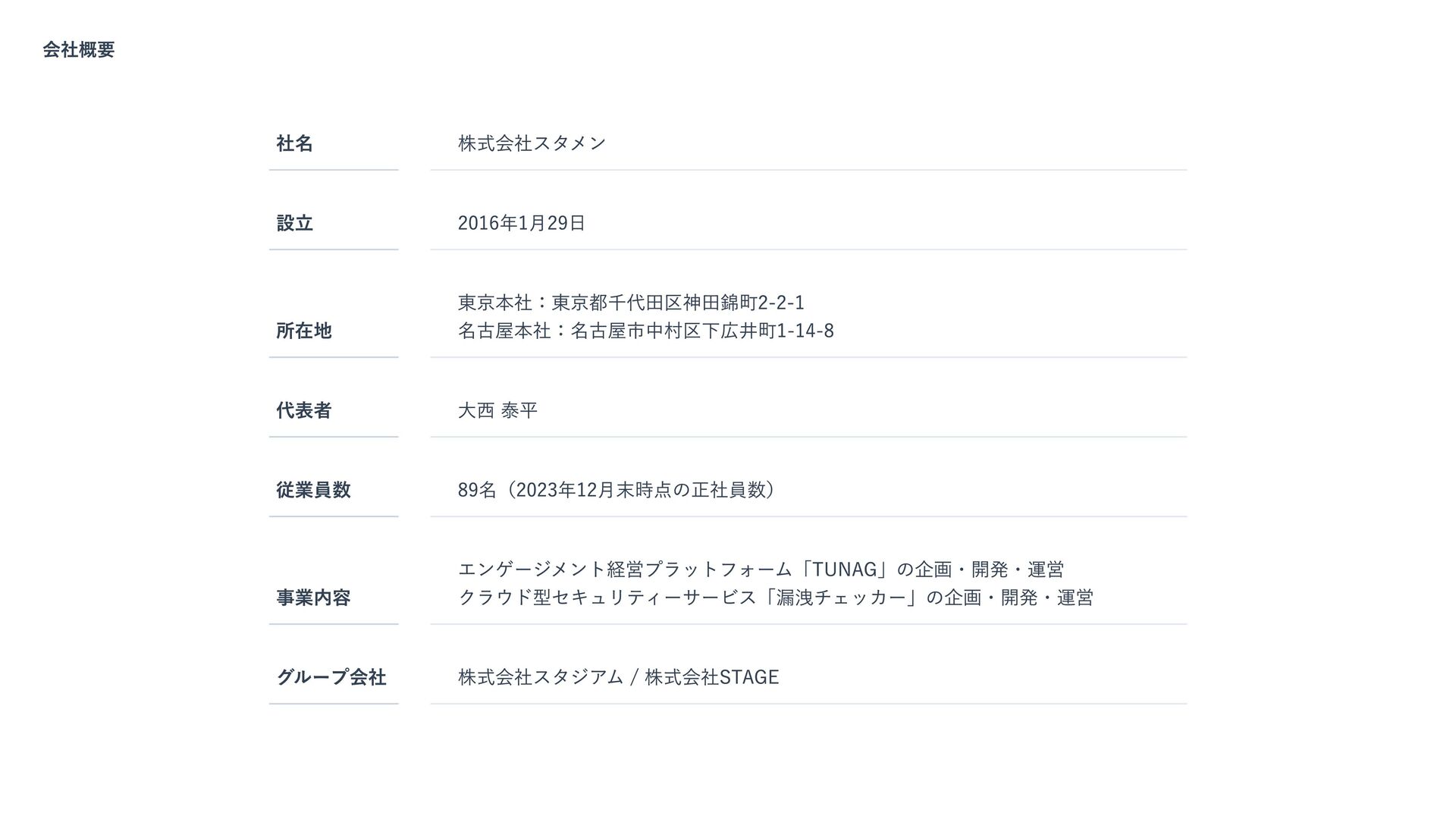
Task: Select the 株式会社スタメン company name text
Action: (x=532, y=143)
